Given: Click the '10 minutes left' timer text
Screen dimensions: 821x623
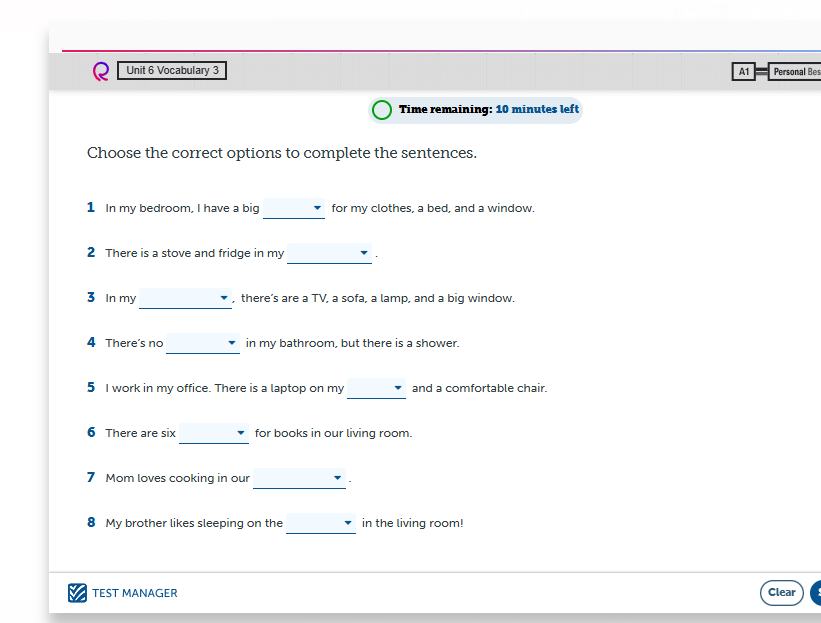Looking at the screenshot, I should [x=537, y=109].
